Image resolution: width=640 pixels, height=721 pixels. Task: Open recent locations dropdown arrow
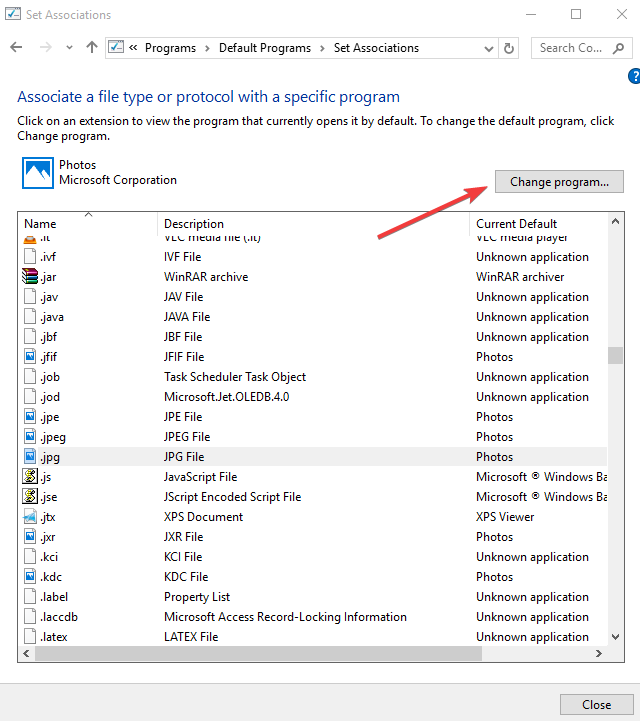[69, 48]
